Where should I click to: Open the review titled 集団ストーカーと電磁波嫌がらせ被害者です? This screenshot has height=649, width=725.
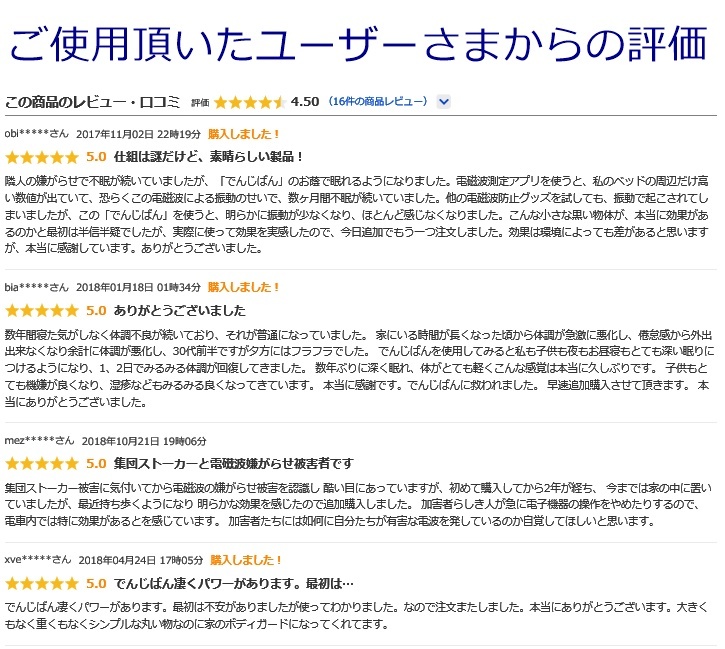pos(234,464)
